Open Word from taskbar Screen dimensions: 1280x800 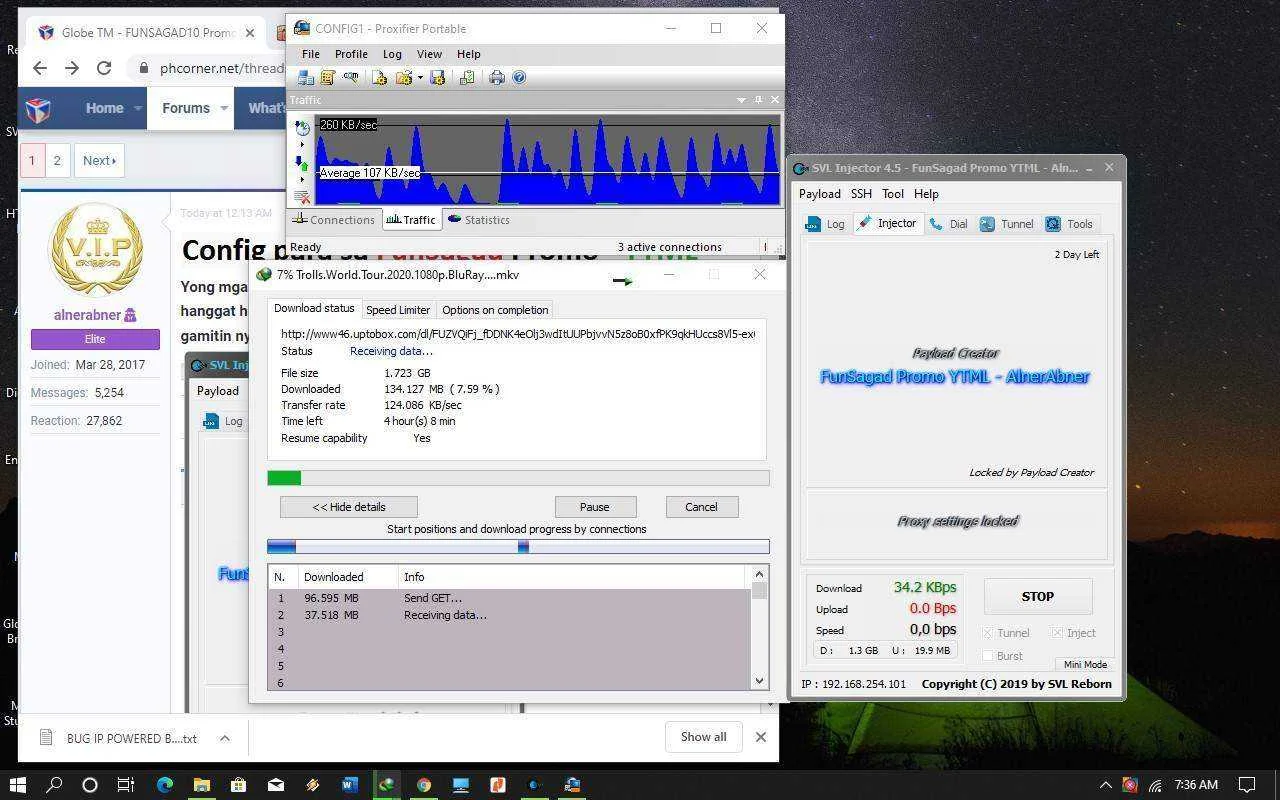pos(349,785)
